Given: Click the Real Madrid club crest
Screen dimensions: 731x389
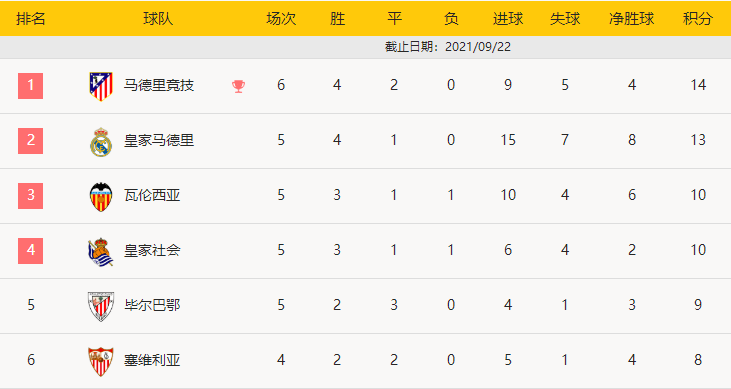Looking at the screenshot, I should click(x=101, y=141).
